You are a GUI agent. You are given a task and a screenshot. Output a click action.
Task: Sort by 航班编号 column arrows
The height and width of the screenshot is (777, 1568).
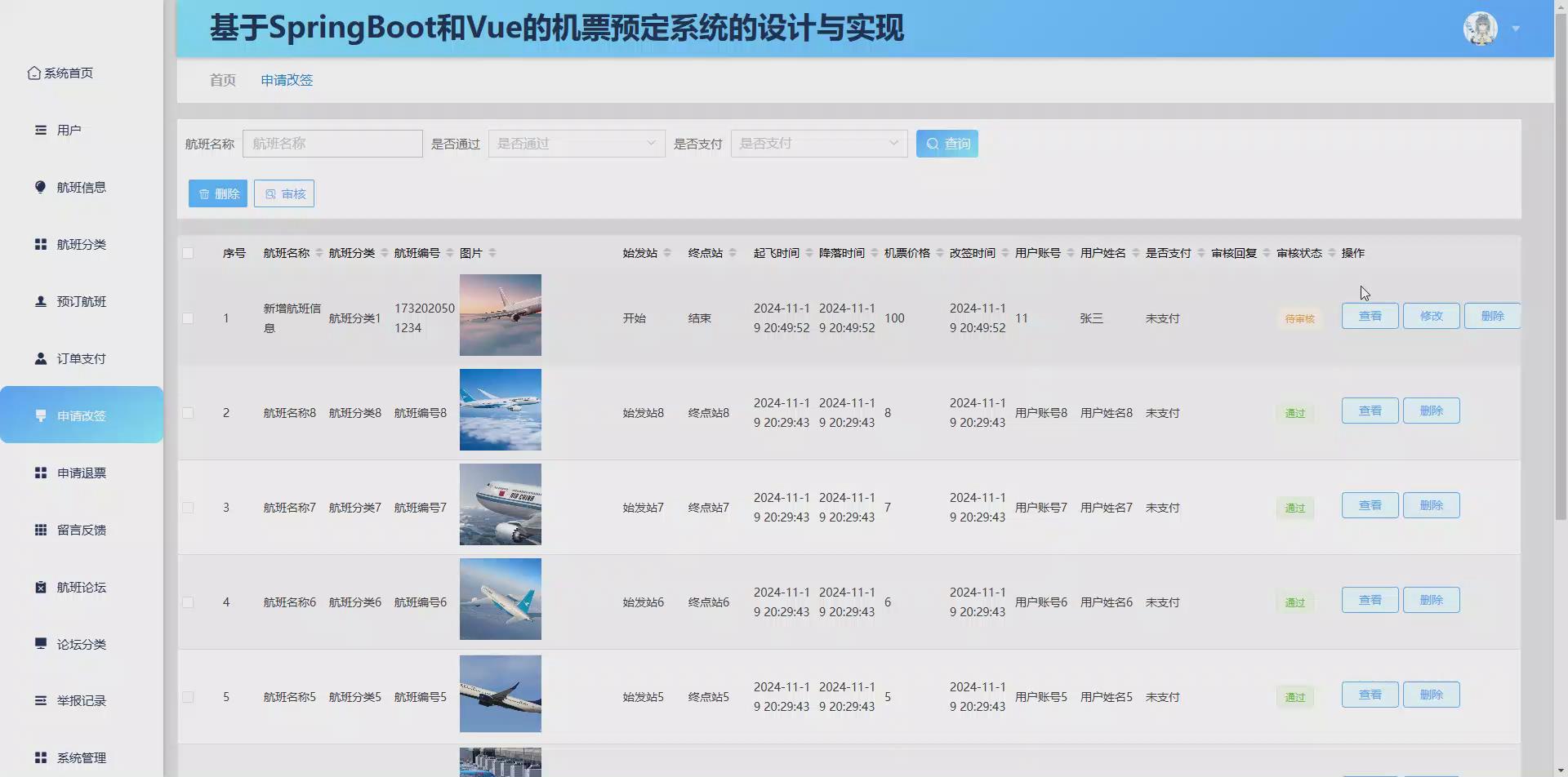coord(450,253)
